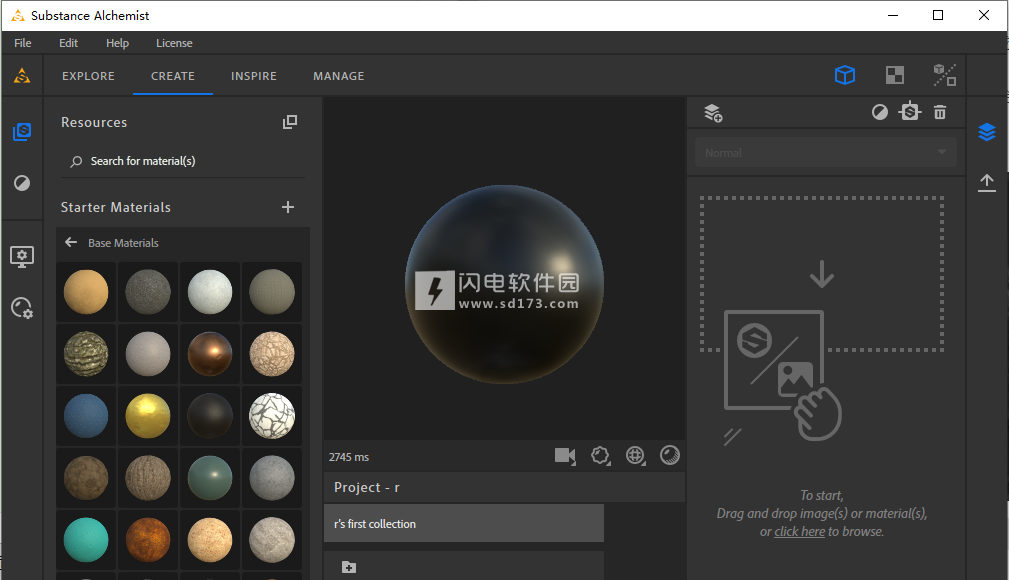Select the white cracked marble material
Screen dimensions: 1009x580
[272, 416]
